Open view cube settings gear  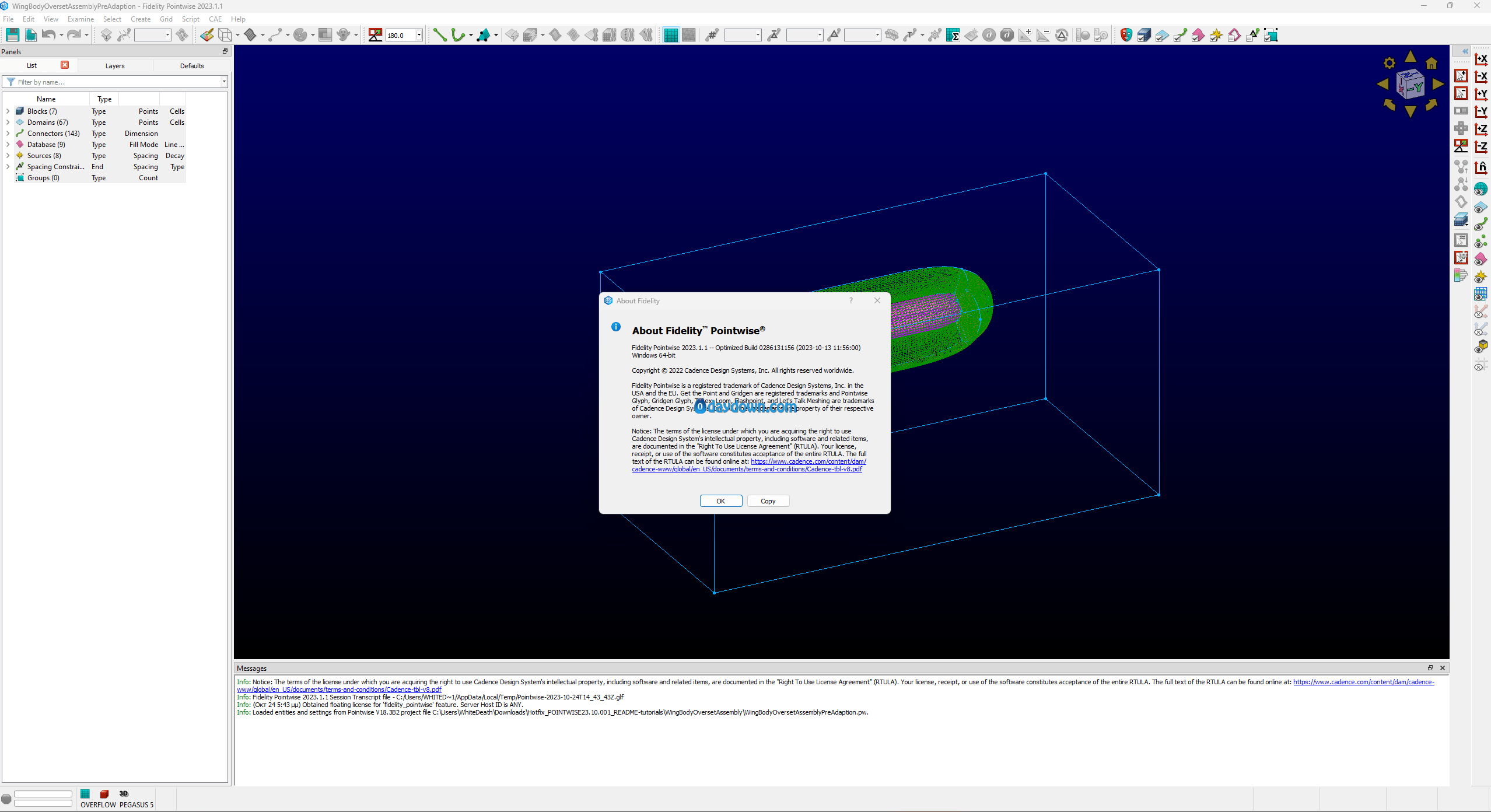coord(1389,63)
